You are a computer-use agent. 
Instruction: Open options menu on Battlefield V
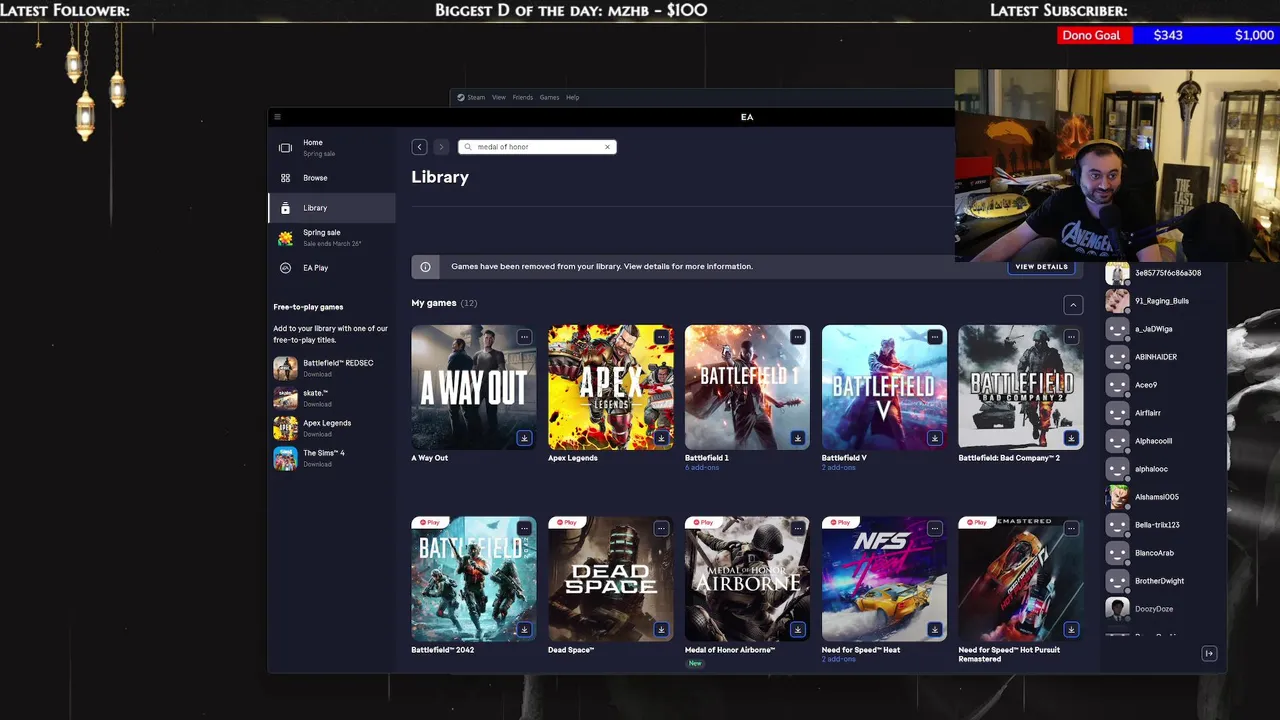935,337
